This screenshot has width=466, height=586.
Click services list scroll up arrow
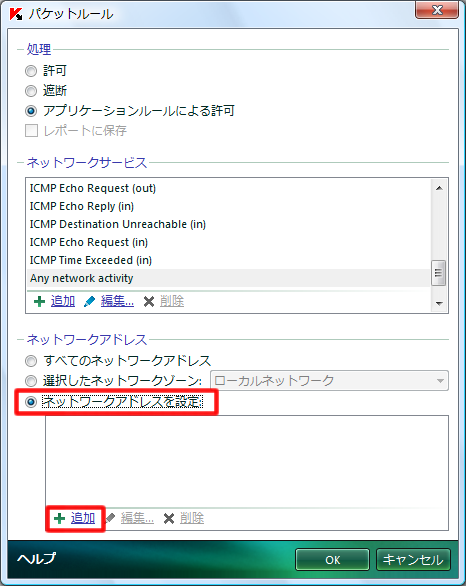439,188
